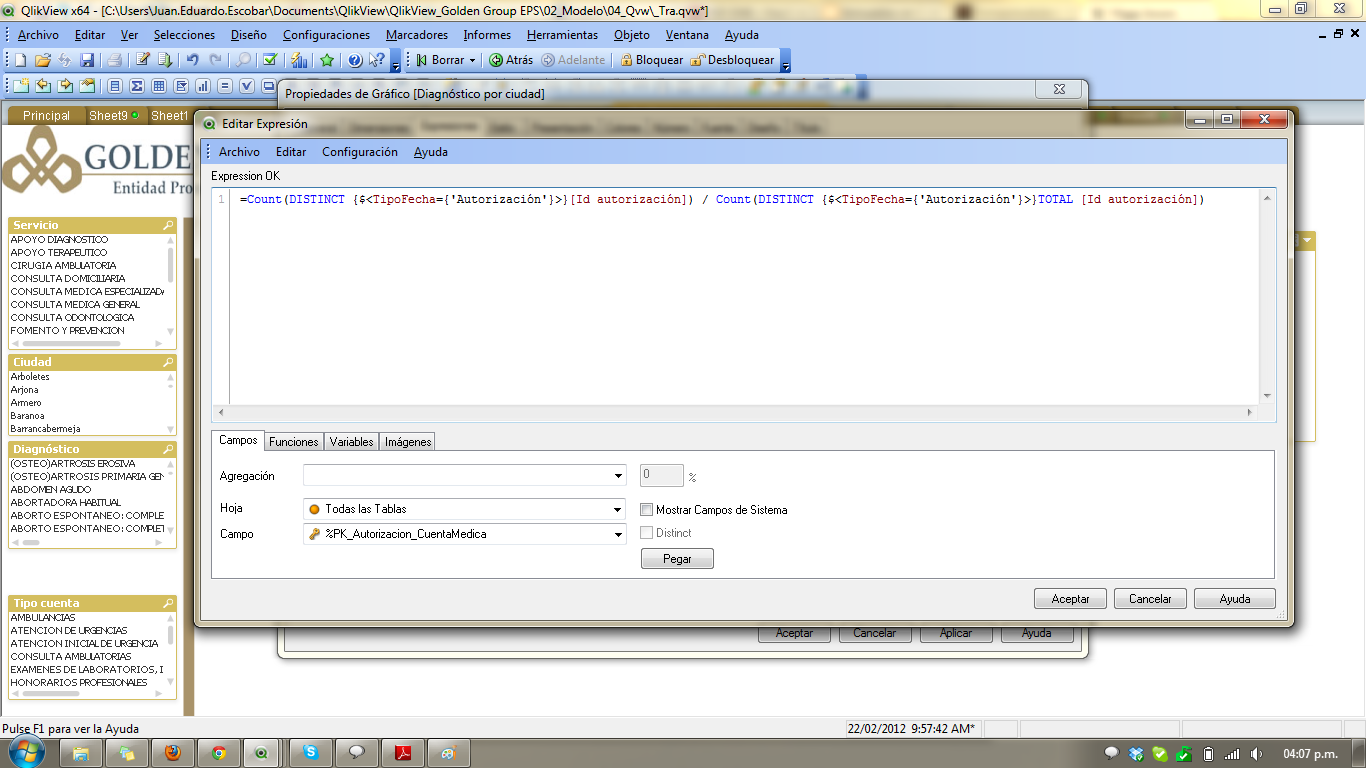The height and width of the screenshot is (768, 1366).
Task: Create a List Box object icon
Action: [115, 86]
